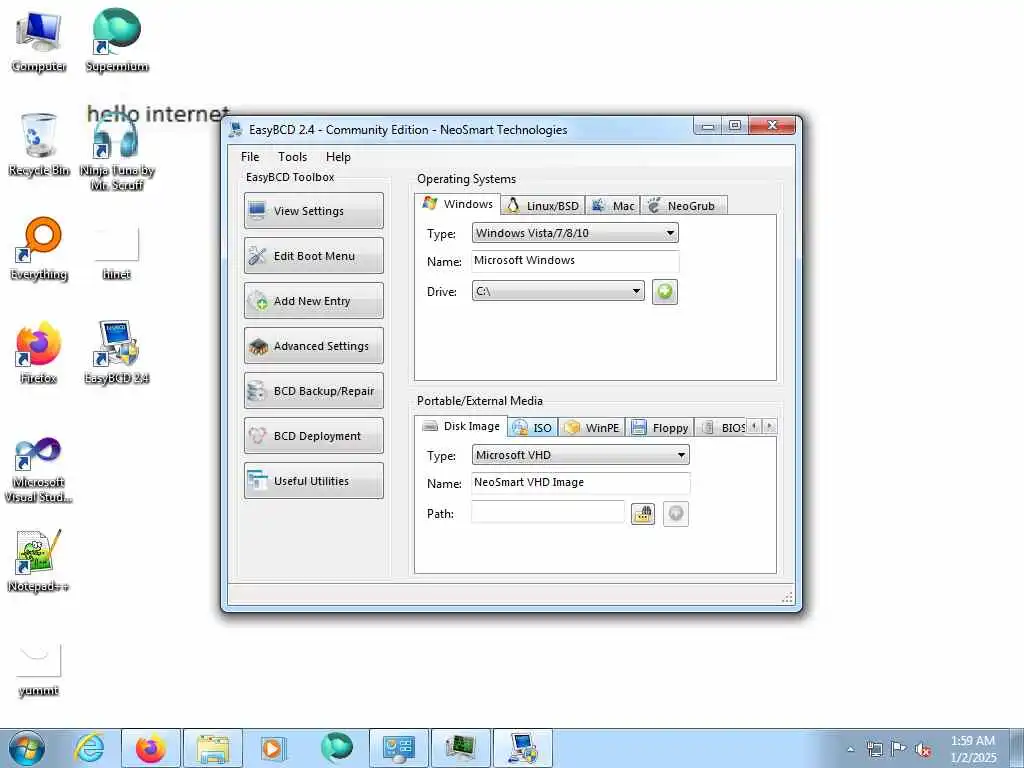Open Windows Explorer from the taskbar
The height and width of the screenshot is (768, 1024).
(212, 748)
